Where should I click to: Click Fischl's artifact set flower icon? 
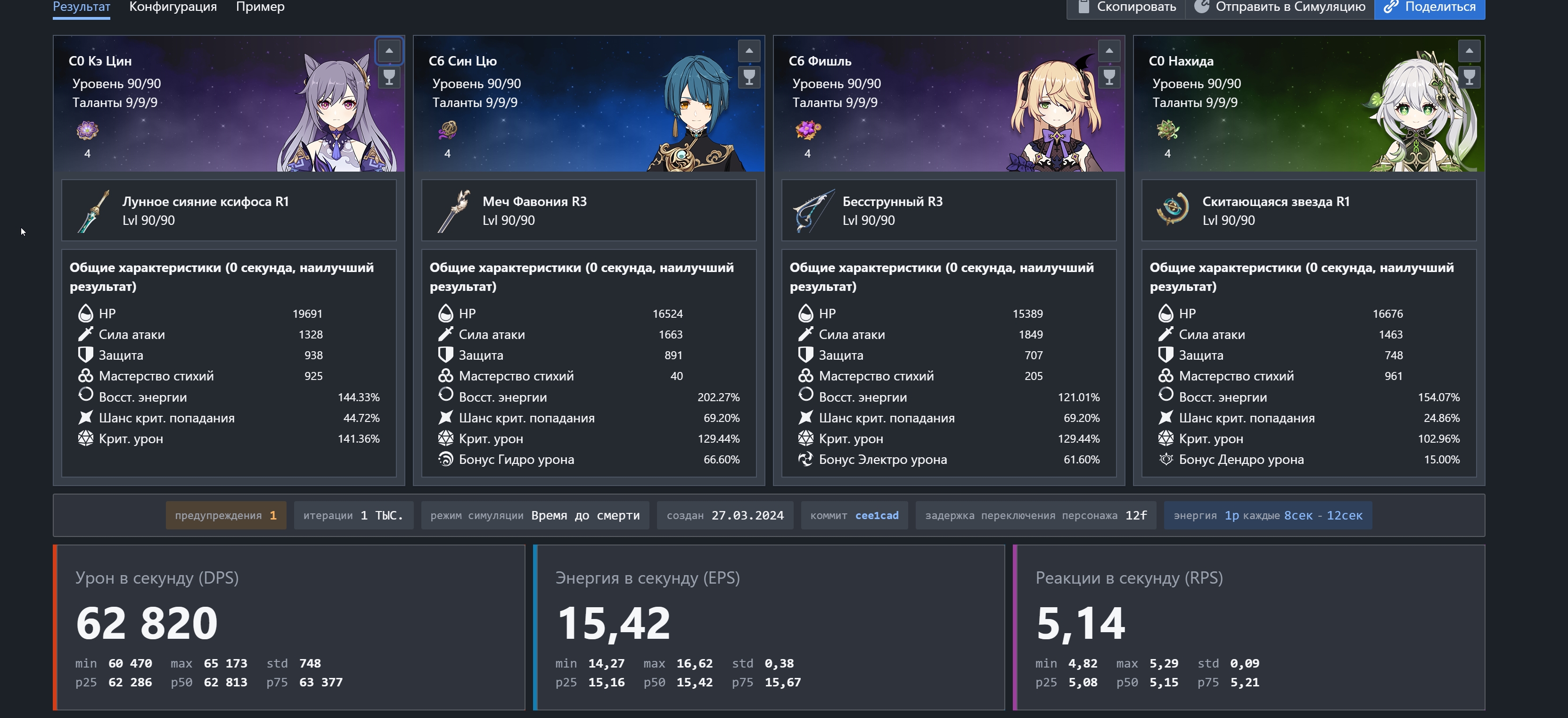coord(807,130)
